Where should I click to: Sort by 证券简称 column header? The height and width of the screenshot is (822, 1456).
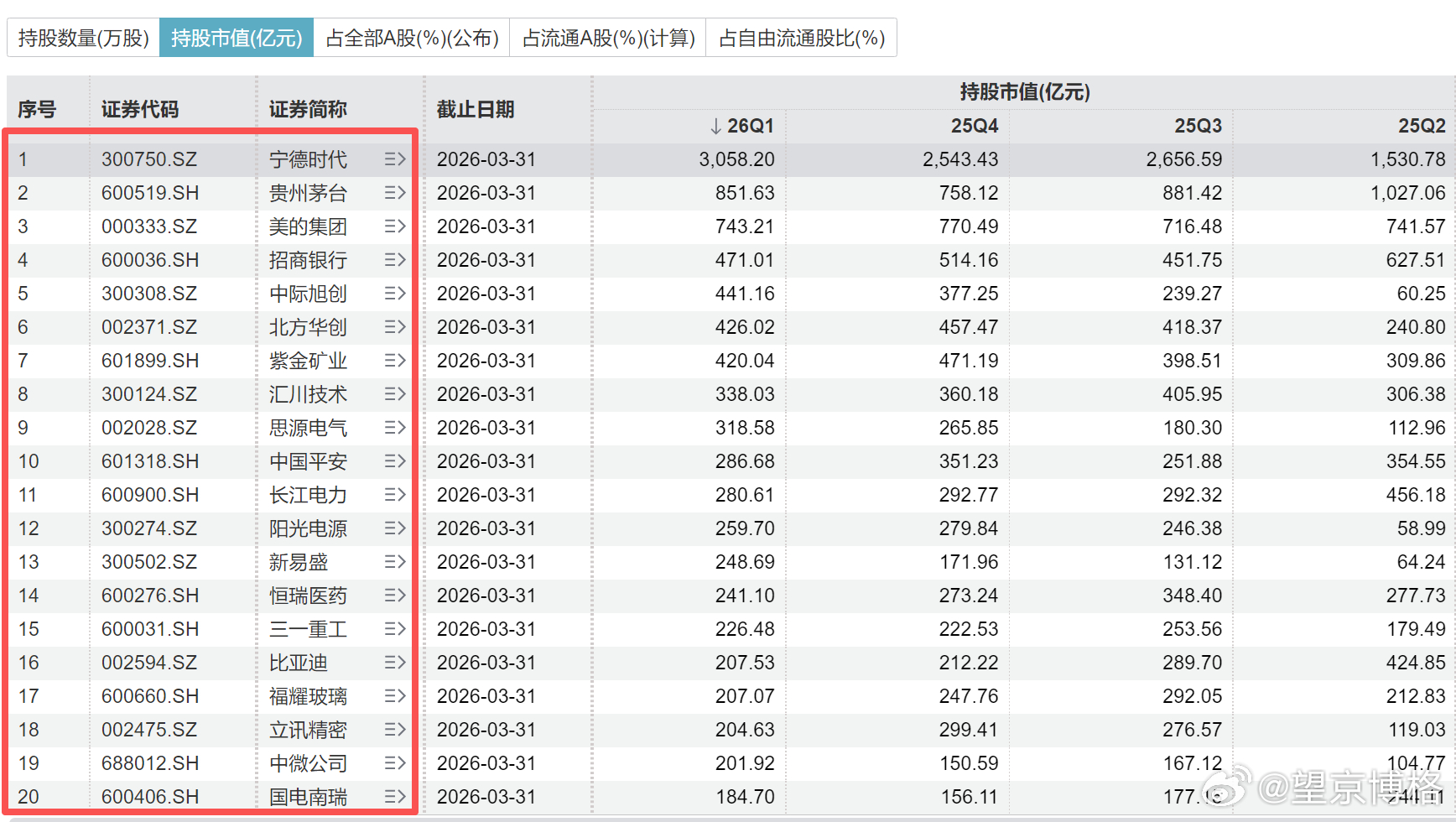308,110
